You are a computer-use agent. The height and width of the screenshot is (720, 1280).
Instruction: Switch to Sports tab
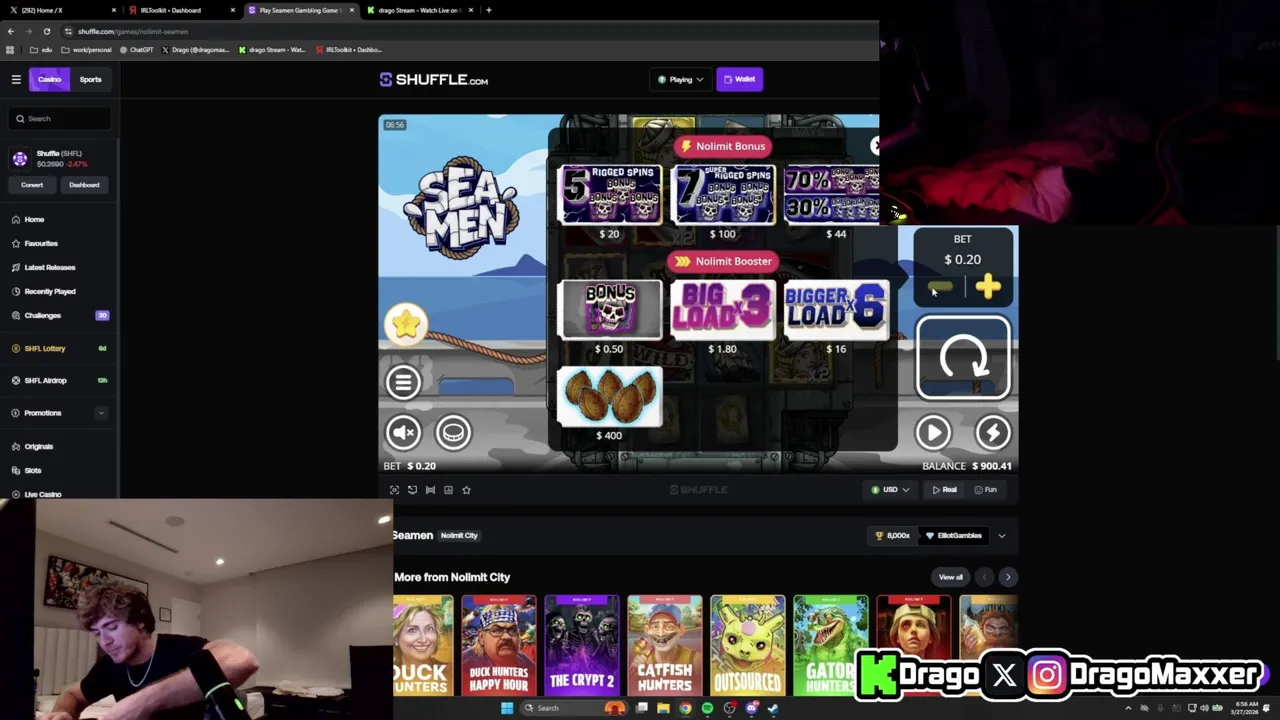[x=90, y=79]
